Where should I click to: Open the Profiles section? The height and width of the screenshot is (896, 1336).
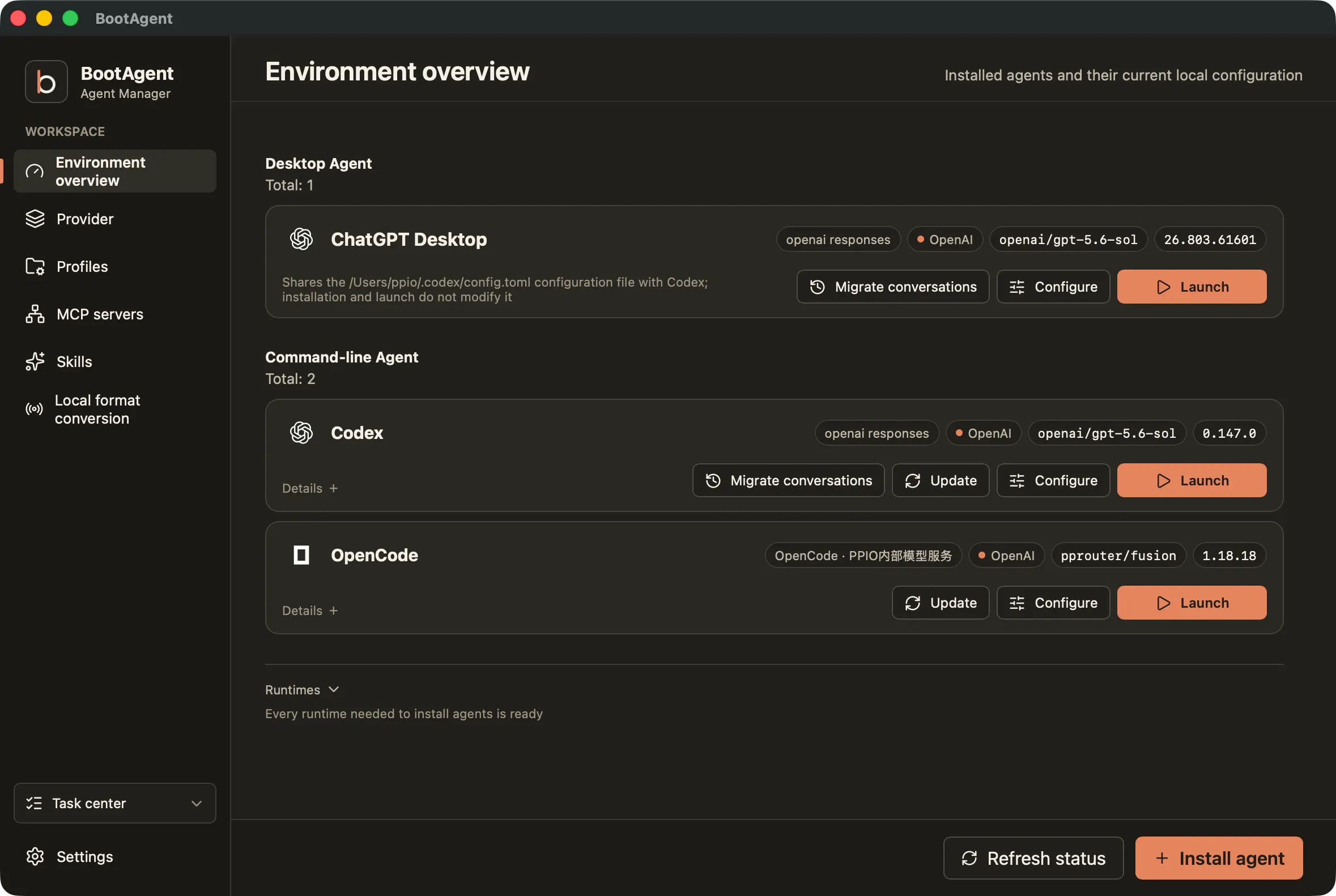tap(115, 266)
